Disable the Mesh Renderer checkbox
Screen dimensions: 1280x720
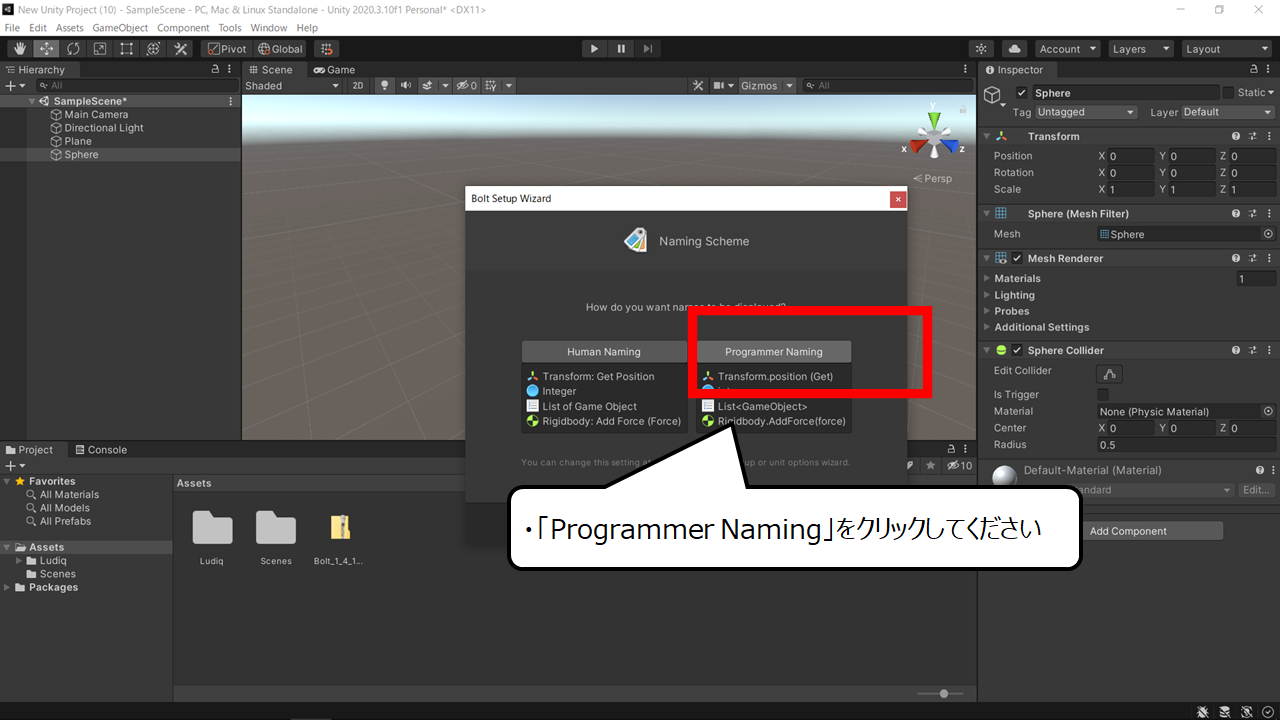pos(1017,258)
